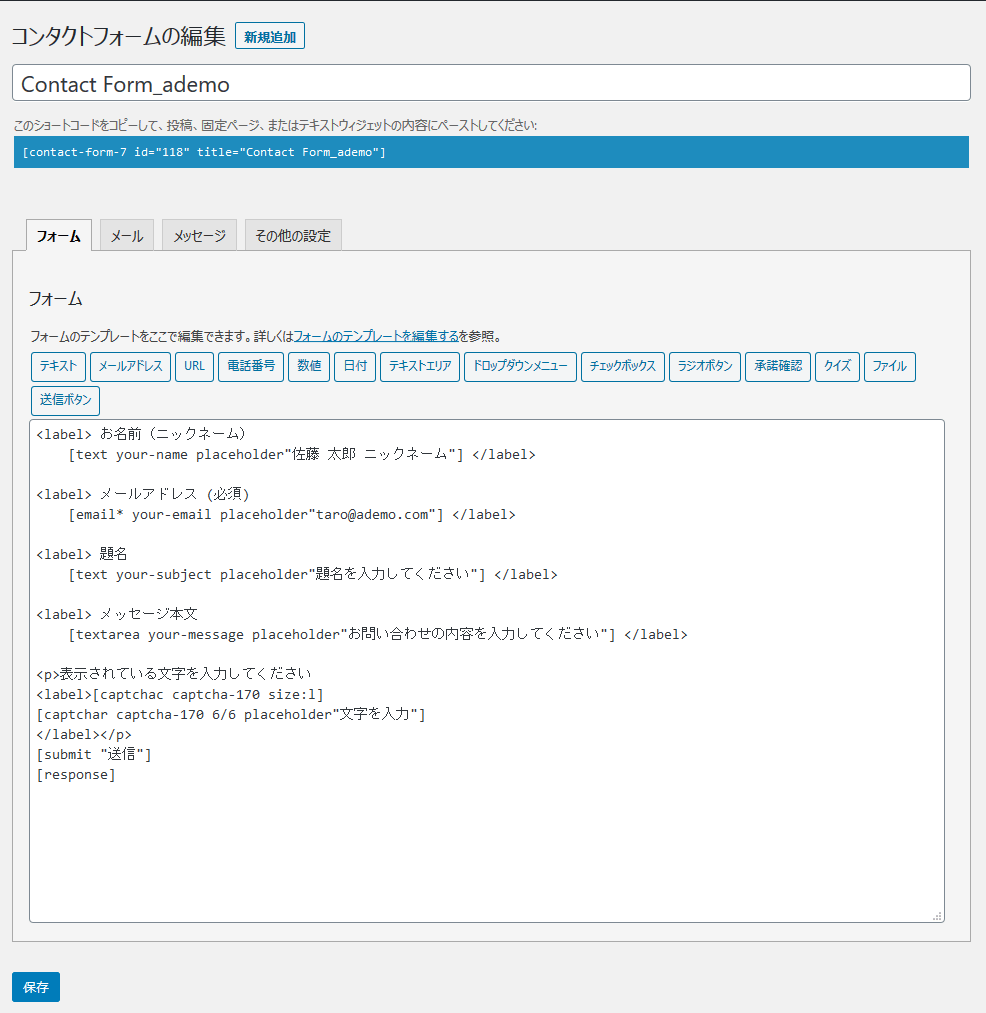Open the メール tab
The height and width of the screenshot is (1013, 986).
tap(127, 236)
